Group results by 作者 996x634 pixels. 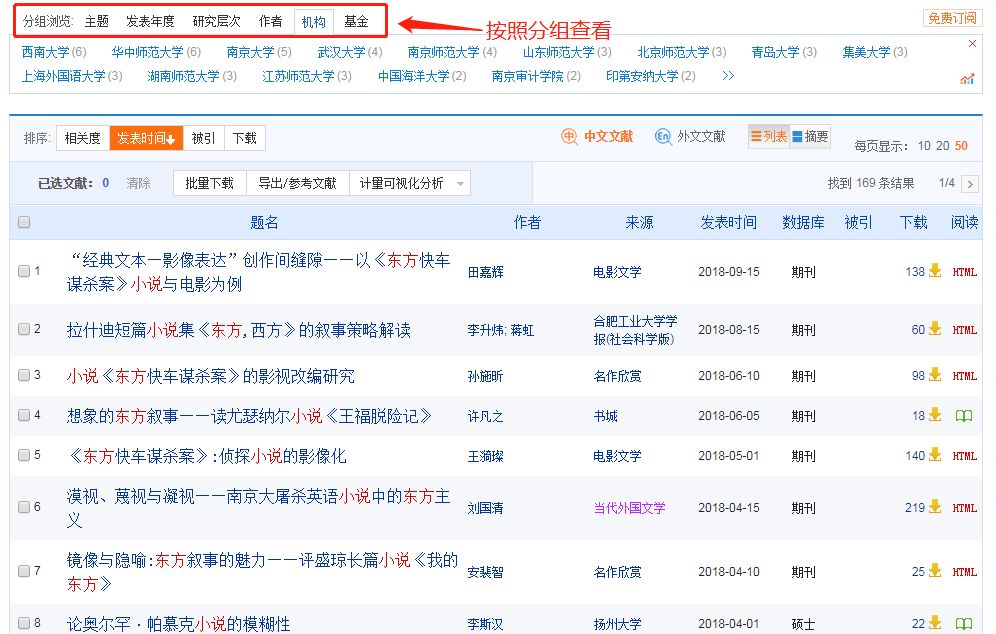tap(270, 22)
